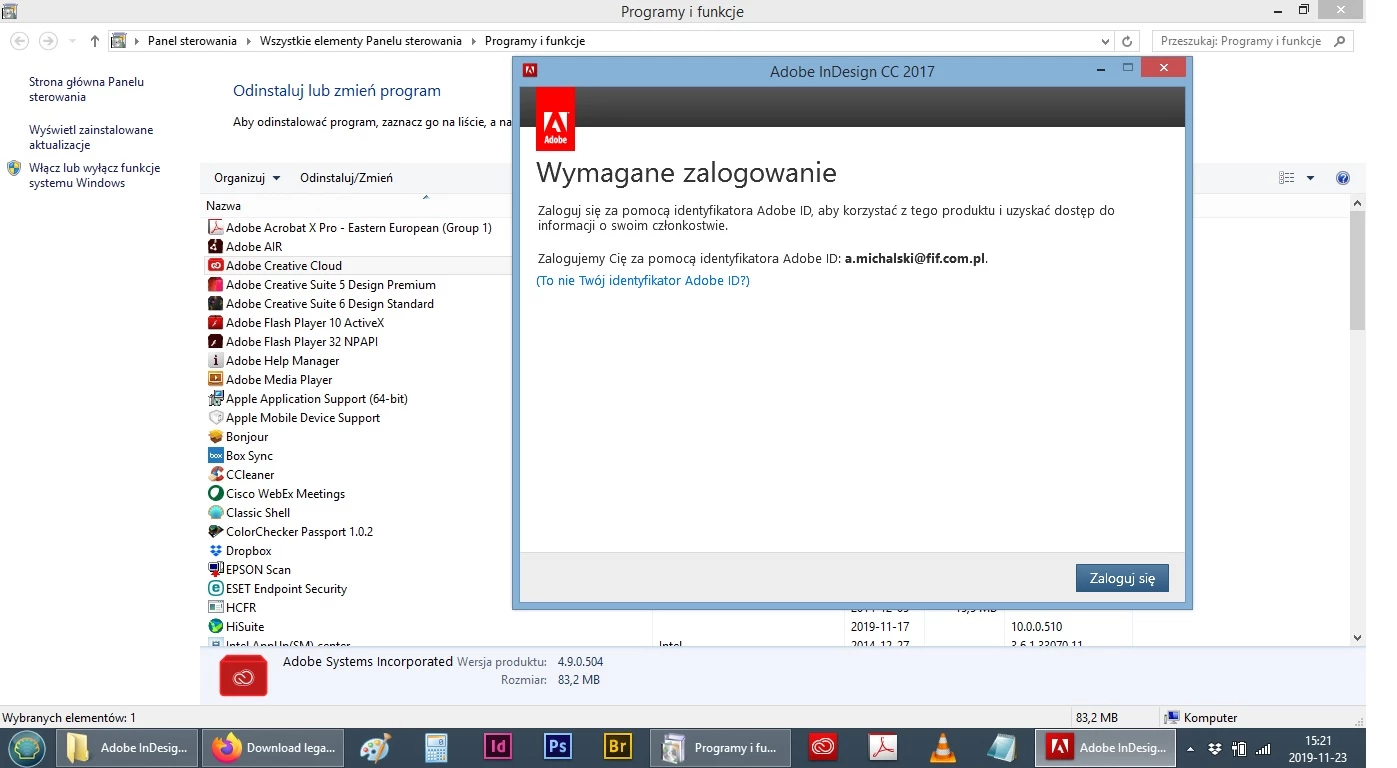Image resolution: width=1397 pixels, height=768 pixels.
Task: Select Adobe Acrobat X Pro icon in list
Action: (215, 228)
